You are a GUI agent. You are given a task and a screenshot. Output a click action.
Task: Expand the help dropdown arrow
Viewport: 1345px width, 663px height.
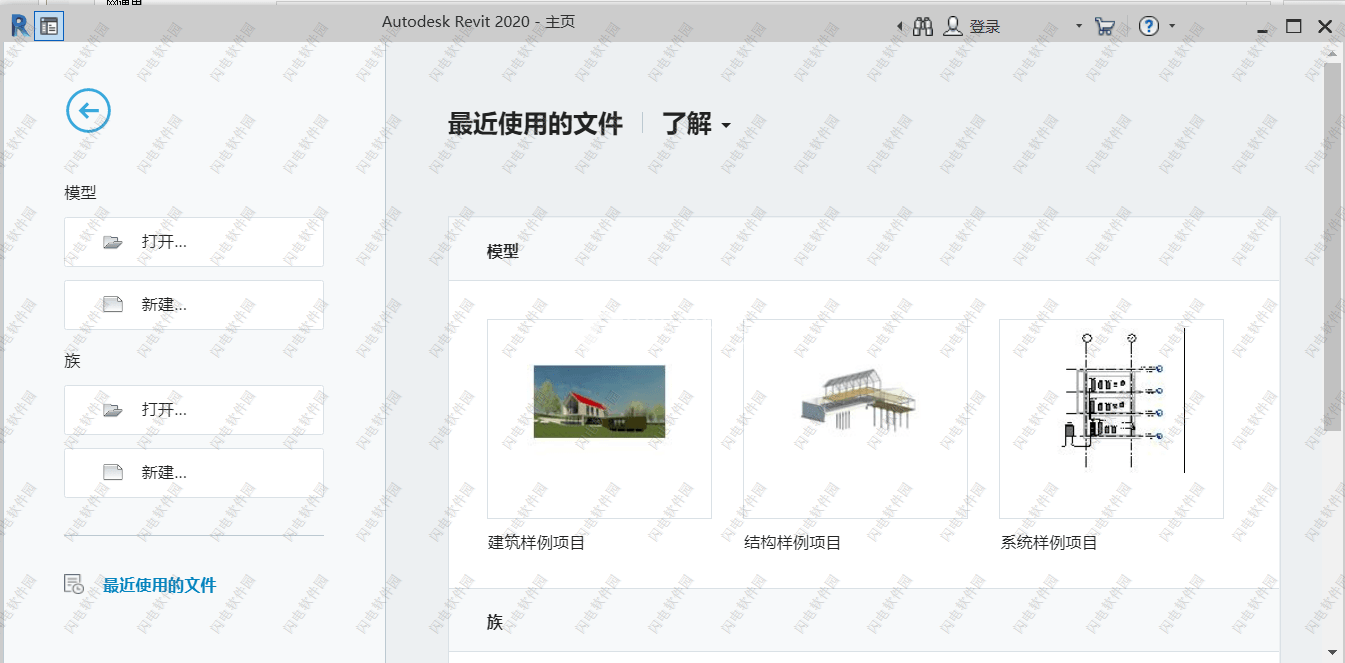point(1172,27)
